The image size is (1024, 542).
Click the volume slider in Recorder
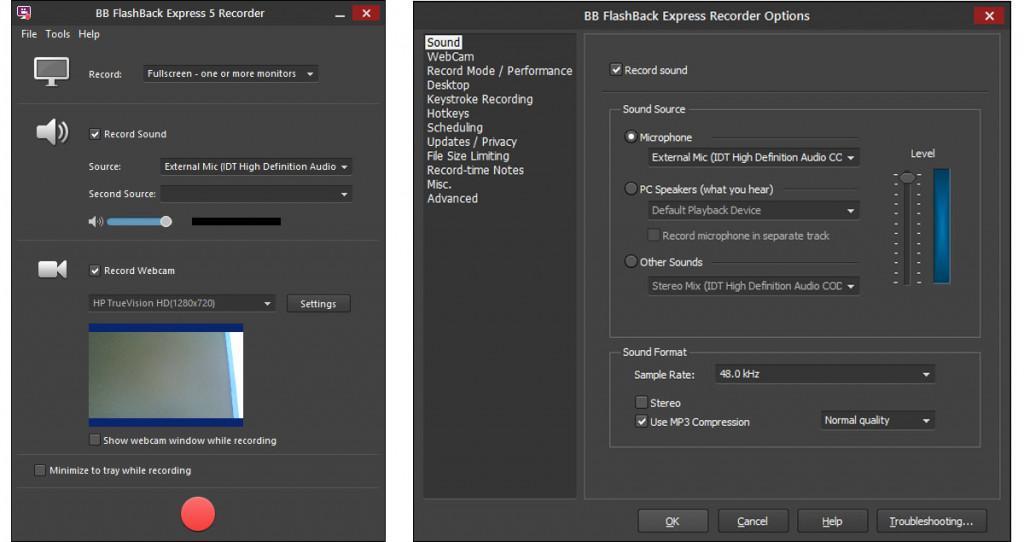pos(139,222)
